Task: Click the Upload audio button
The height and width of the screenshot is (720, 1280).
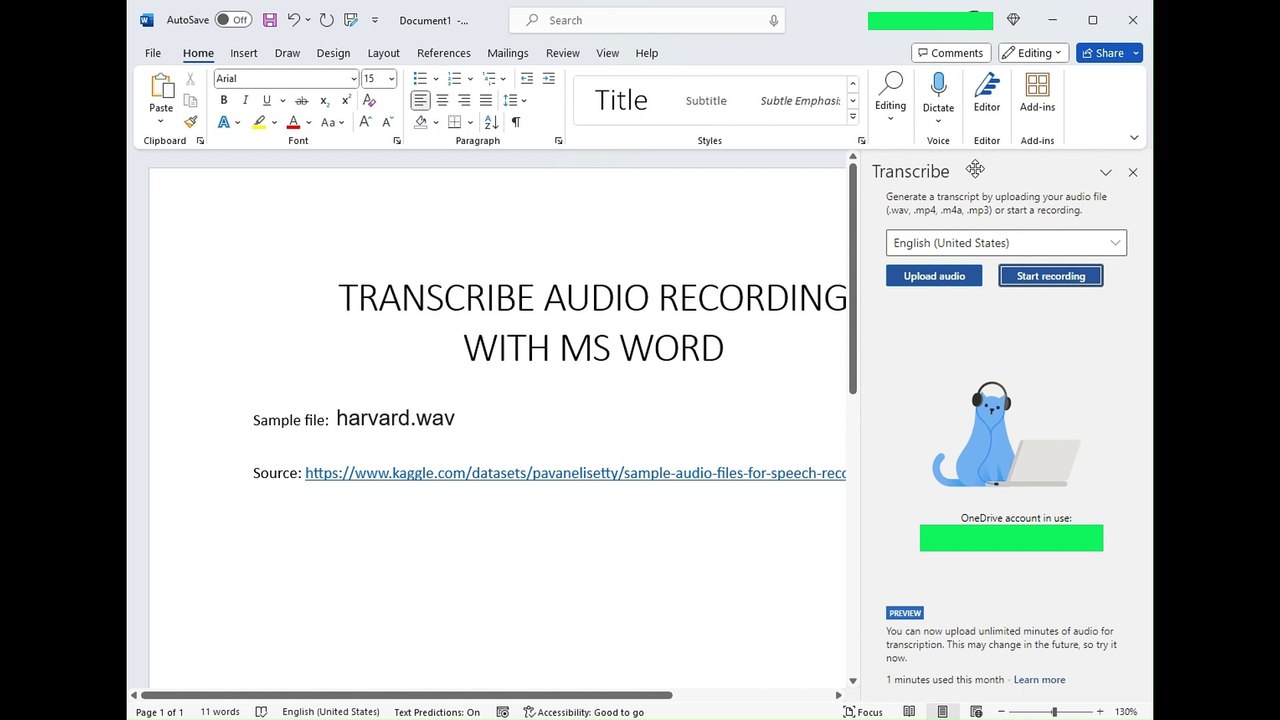Action: (x=934, y=276)
